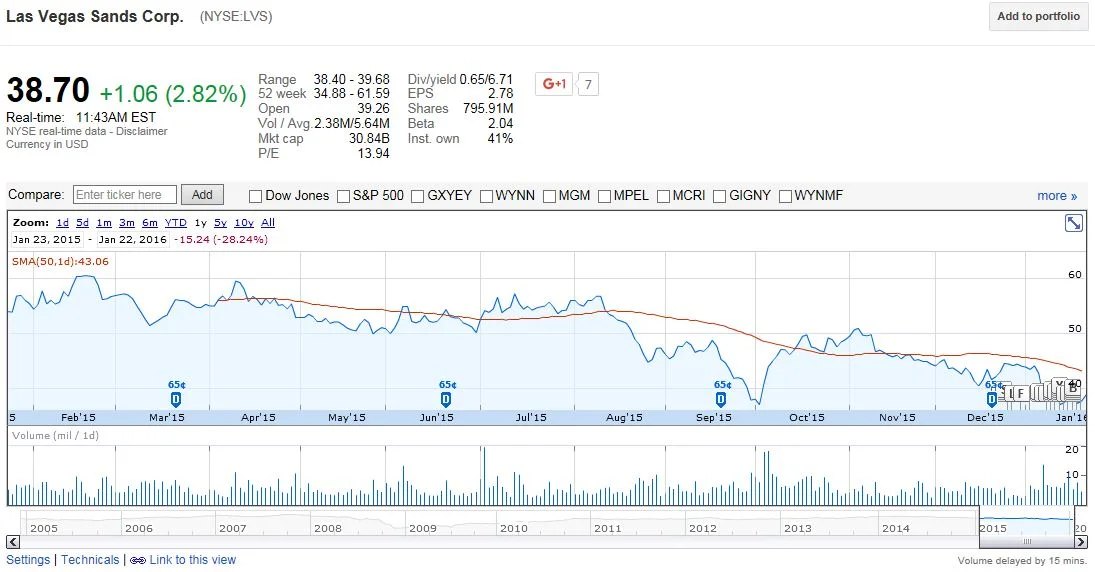1095x572 pixels.
Task: Click the timeline scrollbar grip handle
Action: click(x=1027, y=542)
